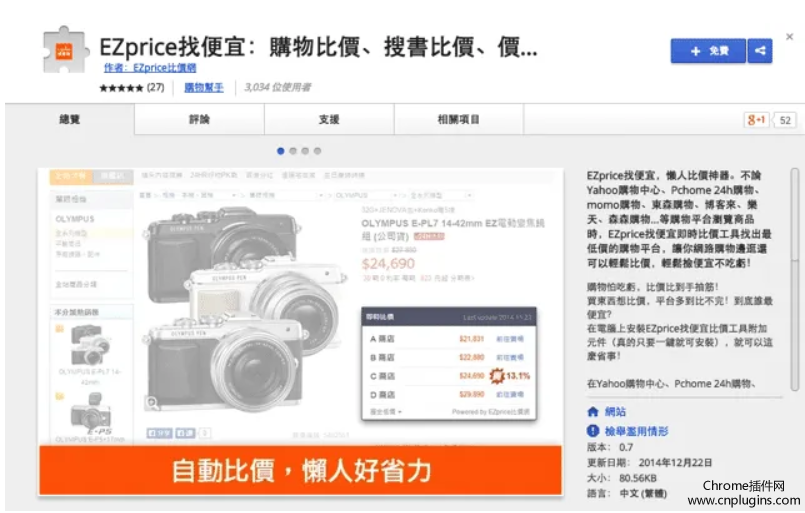This screenshot has height=513, width=805.
Task: Click the Google +1 button
Action: 756,120
